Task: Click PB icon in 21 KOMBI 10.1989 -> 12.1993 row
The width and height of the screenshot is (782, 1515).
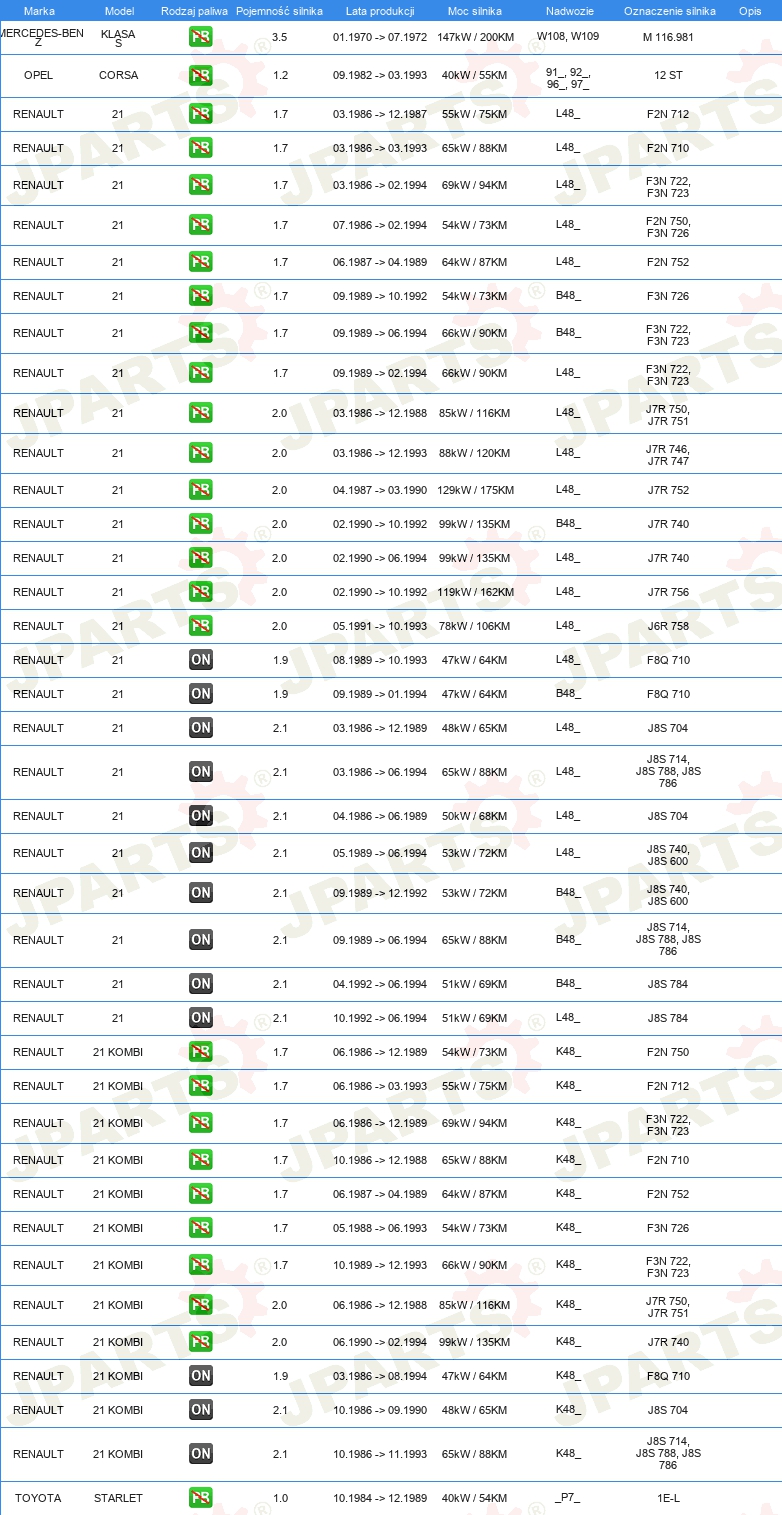Action: point(200,1265)
